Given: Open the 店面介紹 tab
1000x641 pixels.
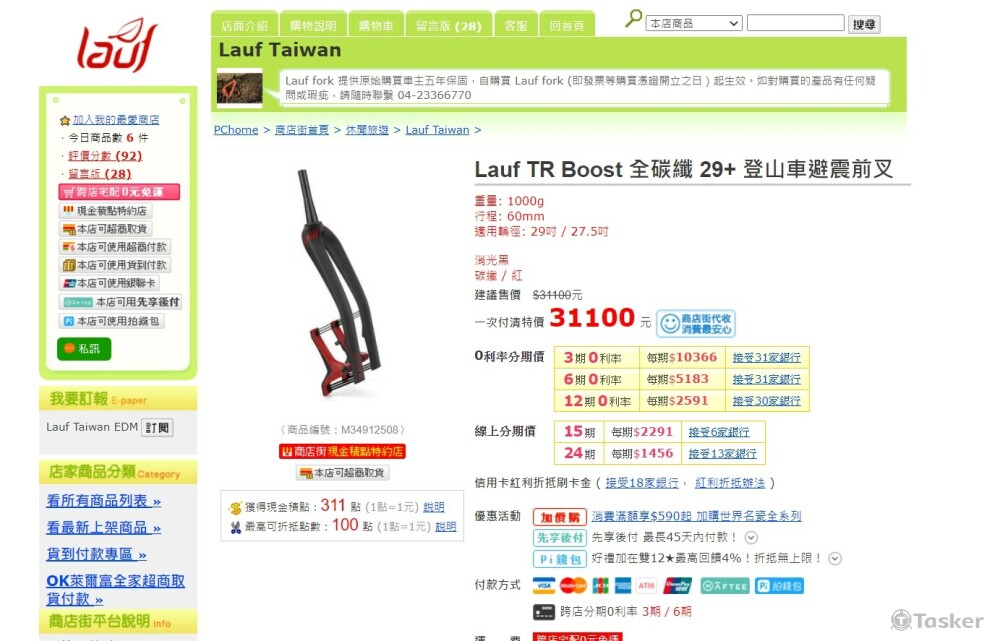Looking at the screenshot, I should tap(244, 25).
